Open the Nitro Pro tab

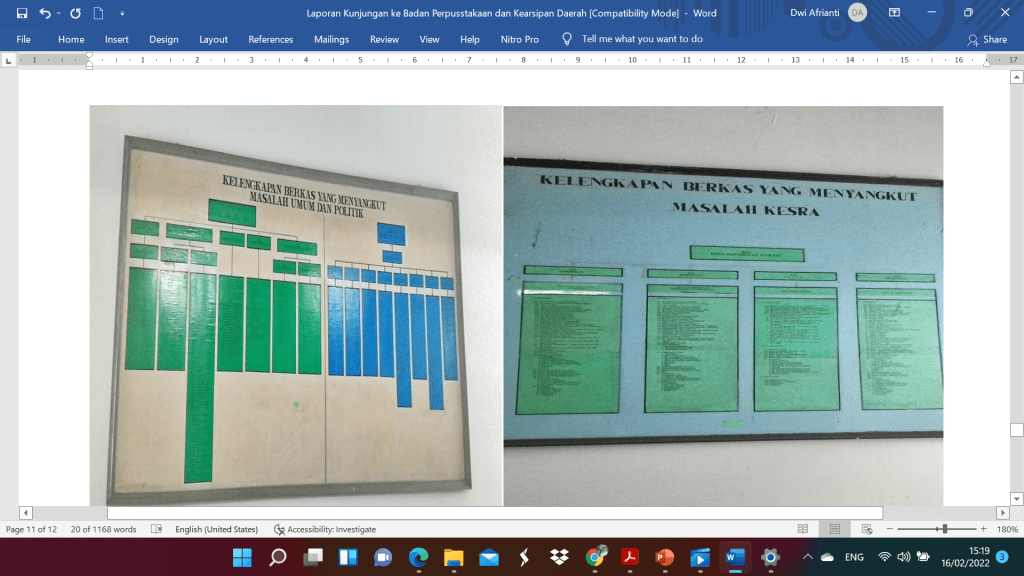[x=519, y=39]
